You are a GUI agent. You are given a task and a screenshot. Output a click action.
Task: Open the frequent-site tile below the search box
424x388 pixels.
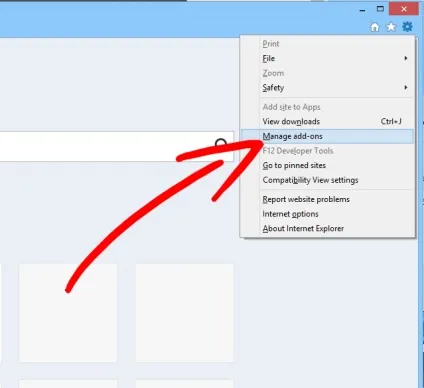click(x=185, y=313)
